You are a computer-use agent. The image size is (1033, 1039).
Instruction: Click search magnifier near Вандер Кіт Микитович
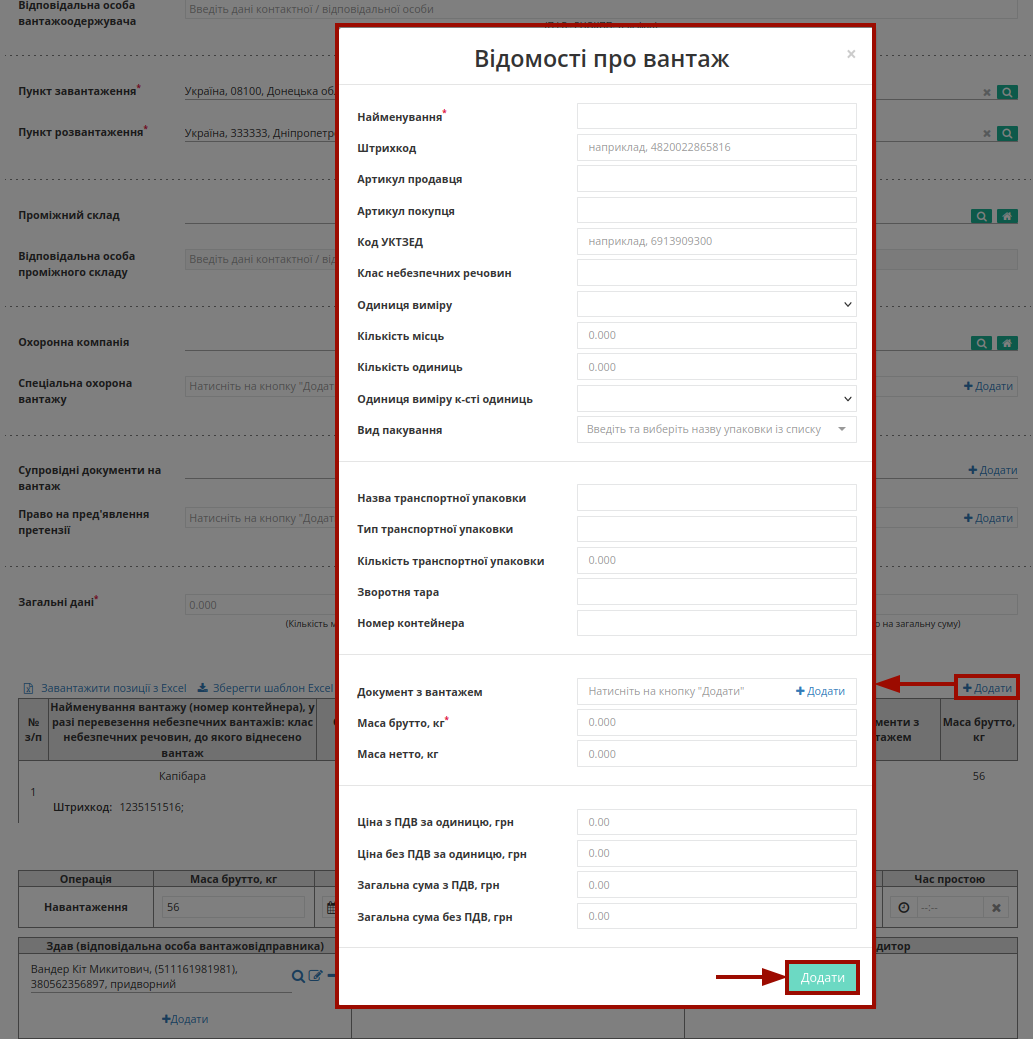pos(298,976)
